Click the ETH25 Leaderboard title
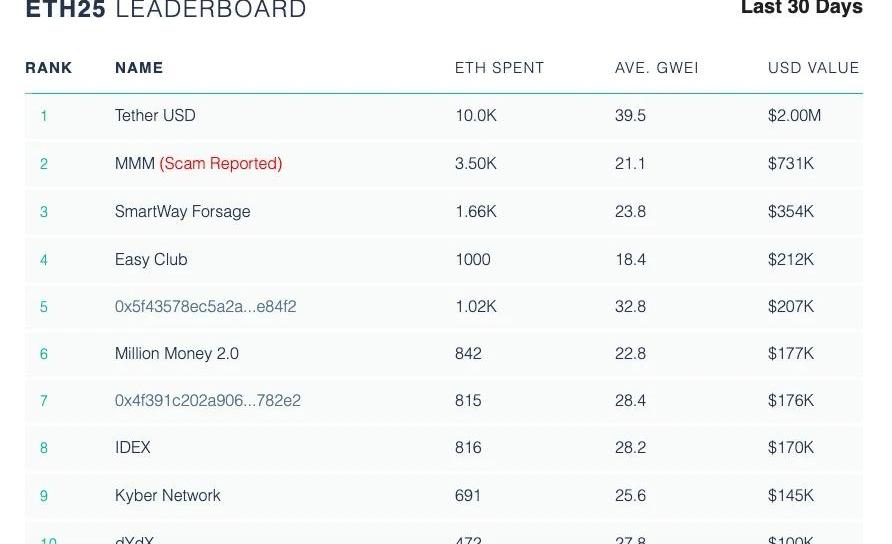The height and width of the screenshot is (544, 892). 166,10
